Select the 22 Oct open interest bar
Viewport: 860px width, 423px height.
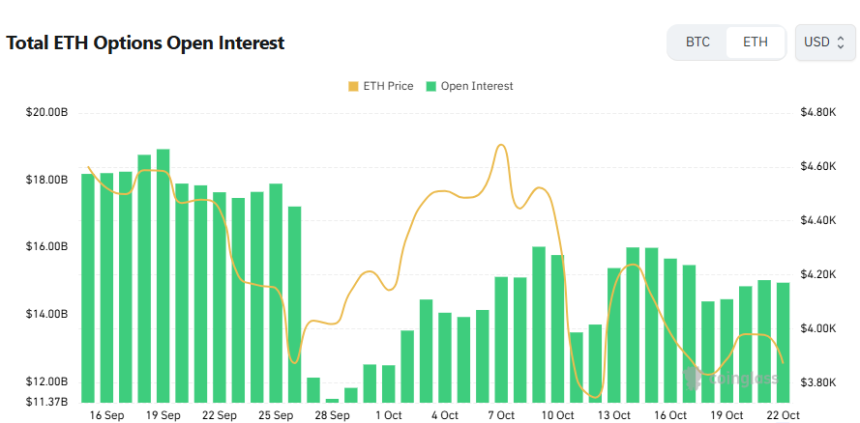(x=783, y=342)
